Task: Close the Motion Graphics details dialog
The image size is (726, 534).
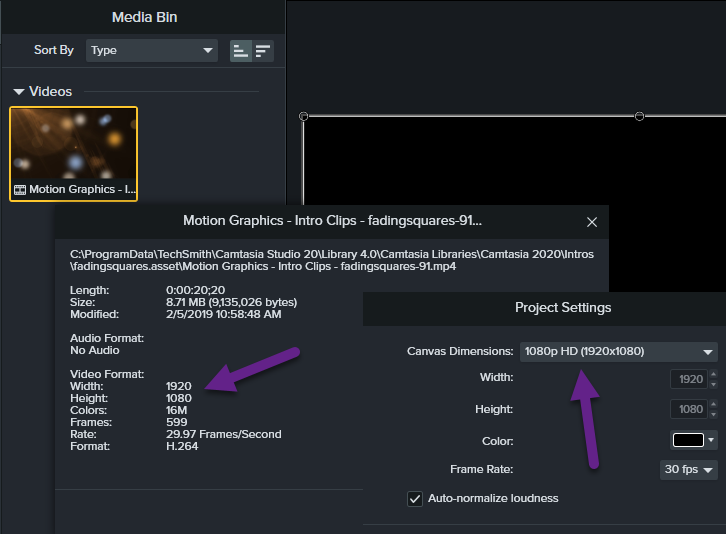Action: pyautogui.click(x=592, y=222)
